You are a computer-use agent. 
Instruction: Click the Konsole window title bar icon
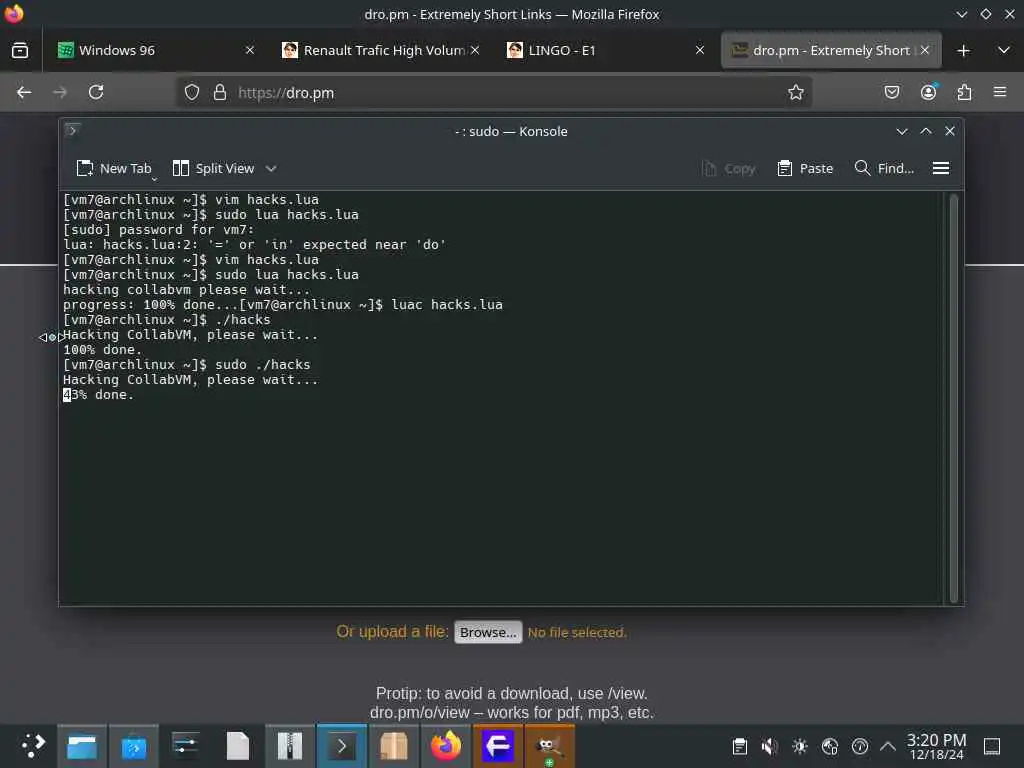tap(72, 131)
